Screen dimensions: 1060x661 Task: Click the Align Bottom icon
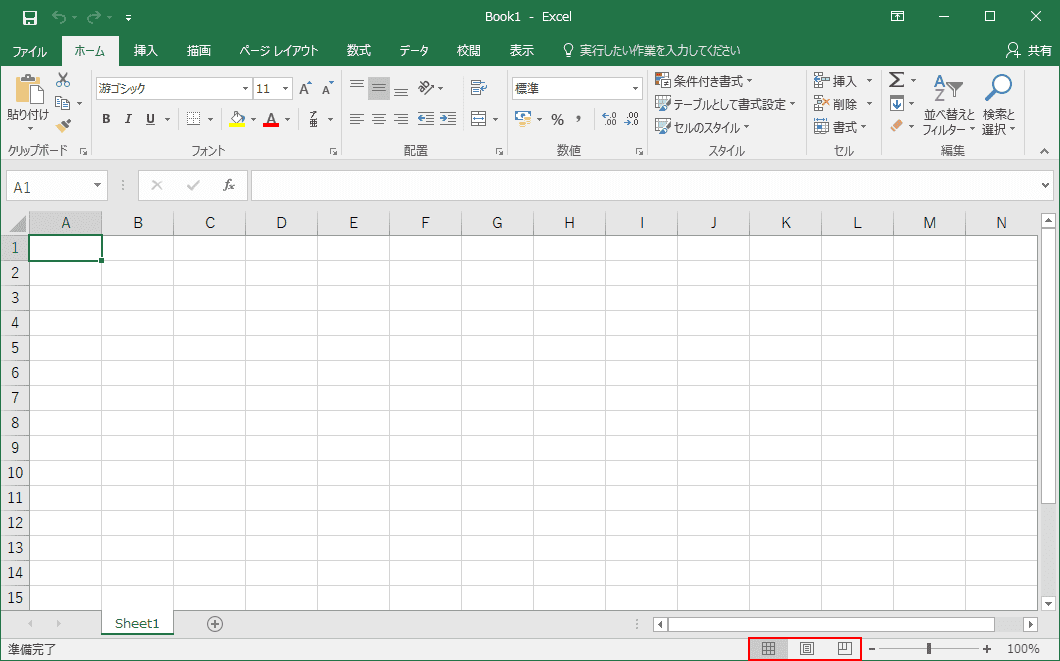pyautogui.click(x=401, y=89)
